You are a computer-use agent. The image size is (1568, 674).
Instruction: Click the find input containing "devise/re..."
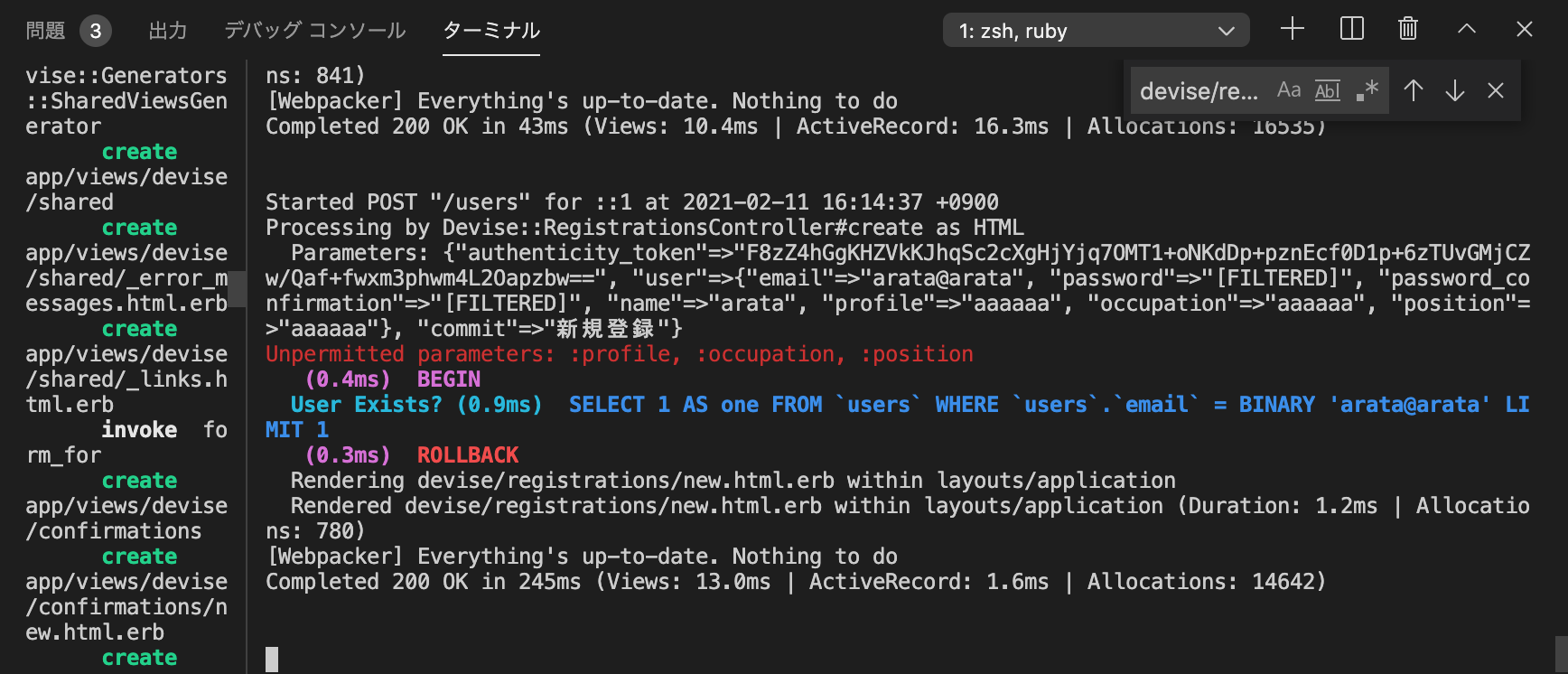(x=1199, y=91)
